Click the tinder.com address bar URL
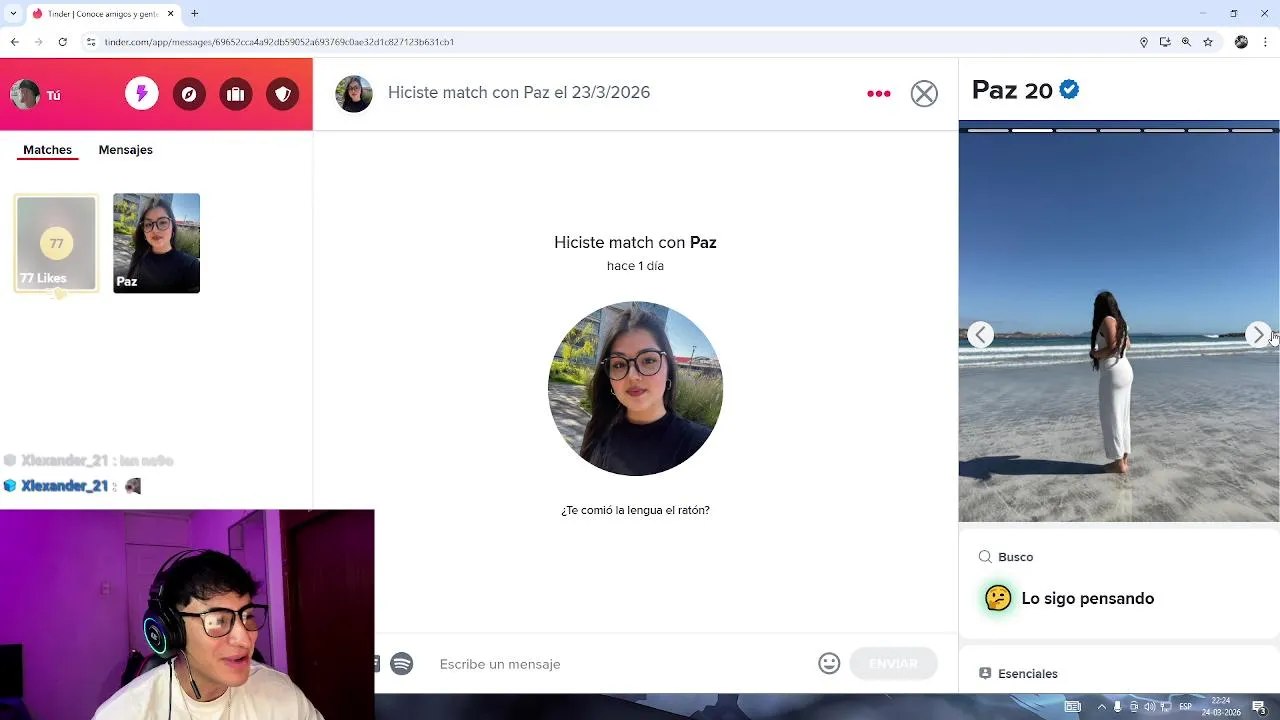Screen dimensions: 1280x720 [279, 42]
